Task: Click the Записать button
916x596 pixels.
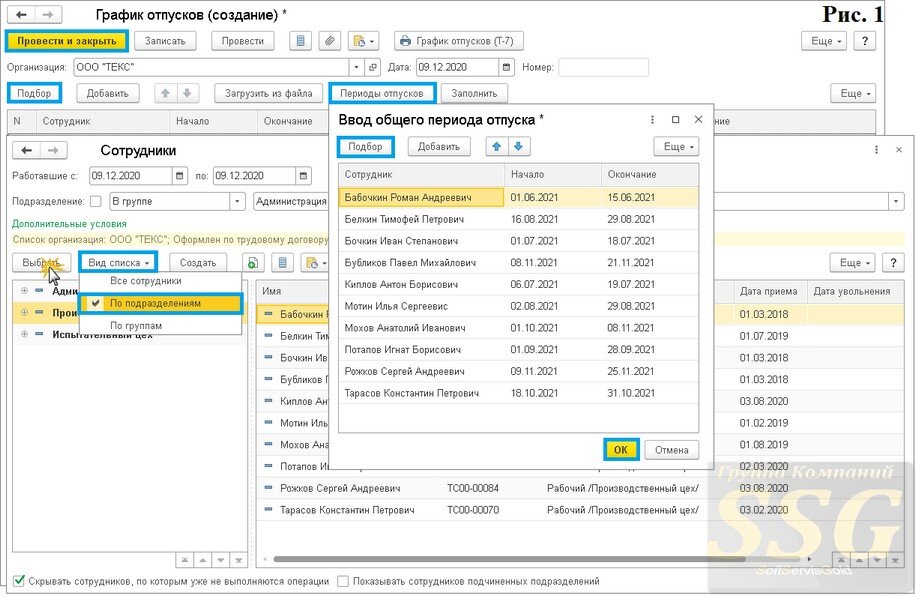Action: [x=165, y=41]
